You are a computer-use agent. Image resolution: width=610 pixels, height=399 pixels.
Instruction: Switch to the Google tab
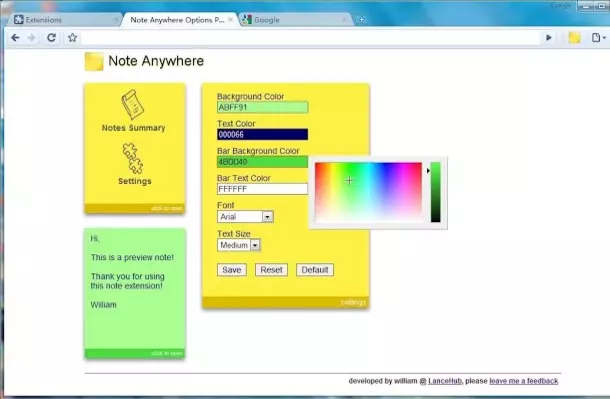(294, 20)
